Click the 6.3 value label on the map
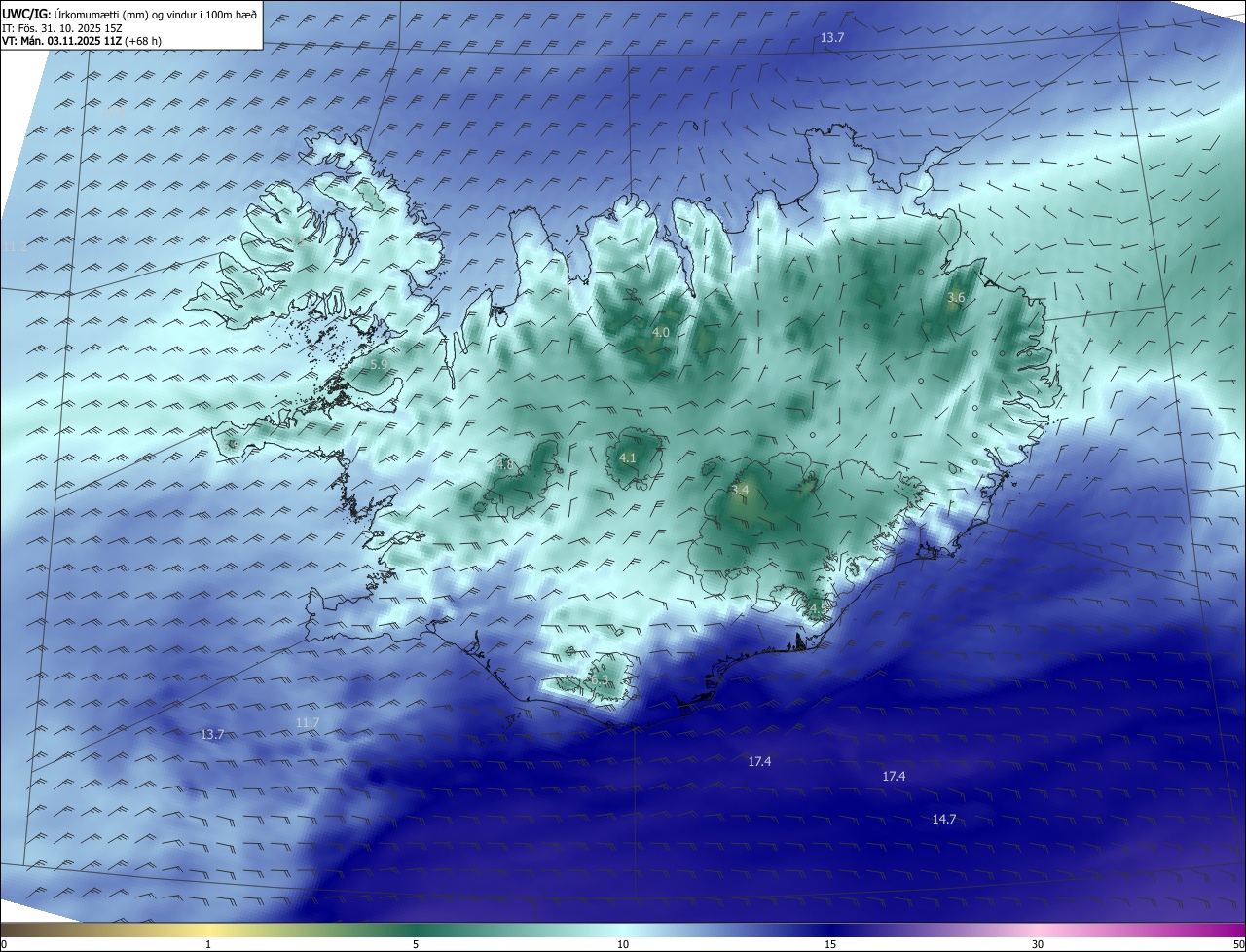This screenshot has height=952, width=1246. (x=600, y=680)
